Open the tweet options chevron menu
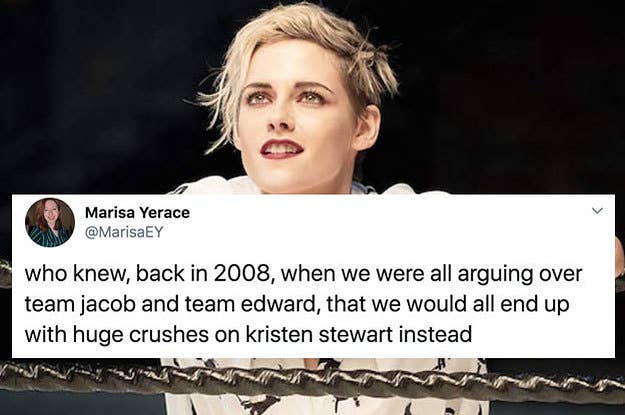 (x=597, y=210)
